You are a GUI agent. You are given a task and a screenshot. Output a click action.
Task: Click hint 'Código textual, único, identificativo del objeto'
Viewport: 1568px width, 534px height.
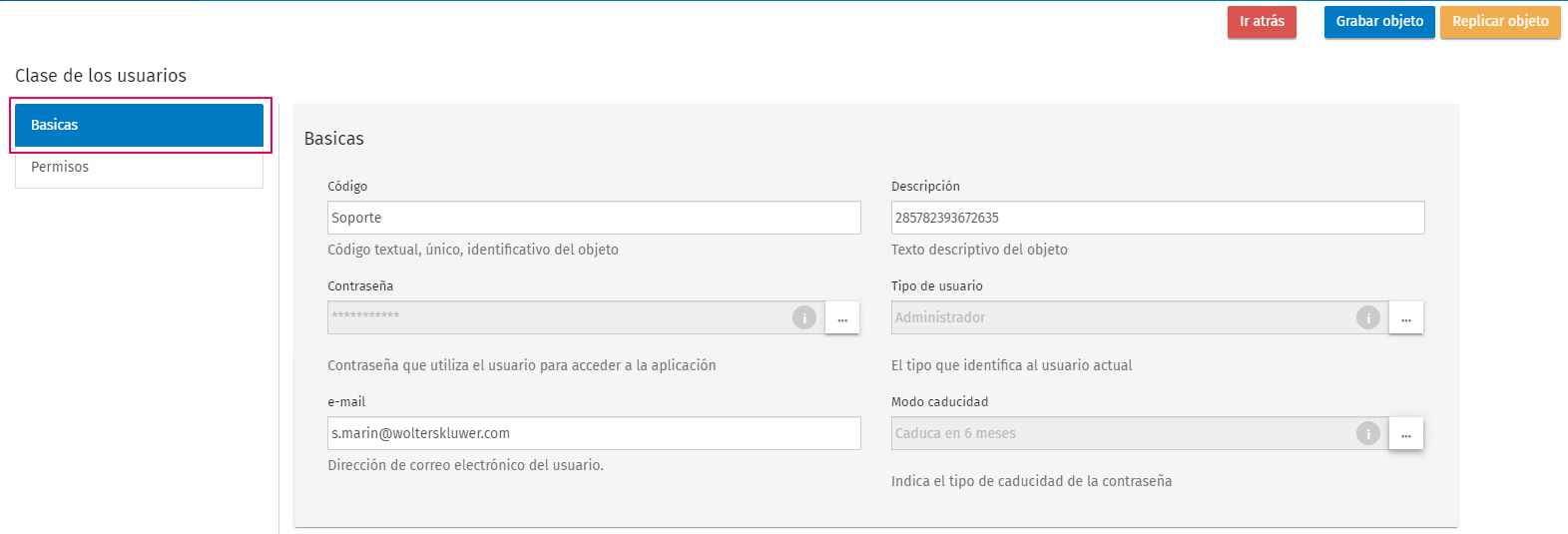click(473, 250)
